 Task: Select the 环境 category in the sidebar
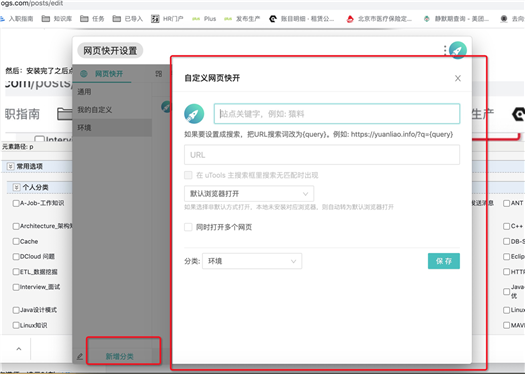(x=112, y=128)
